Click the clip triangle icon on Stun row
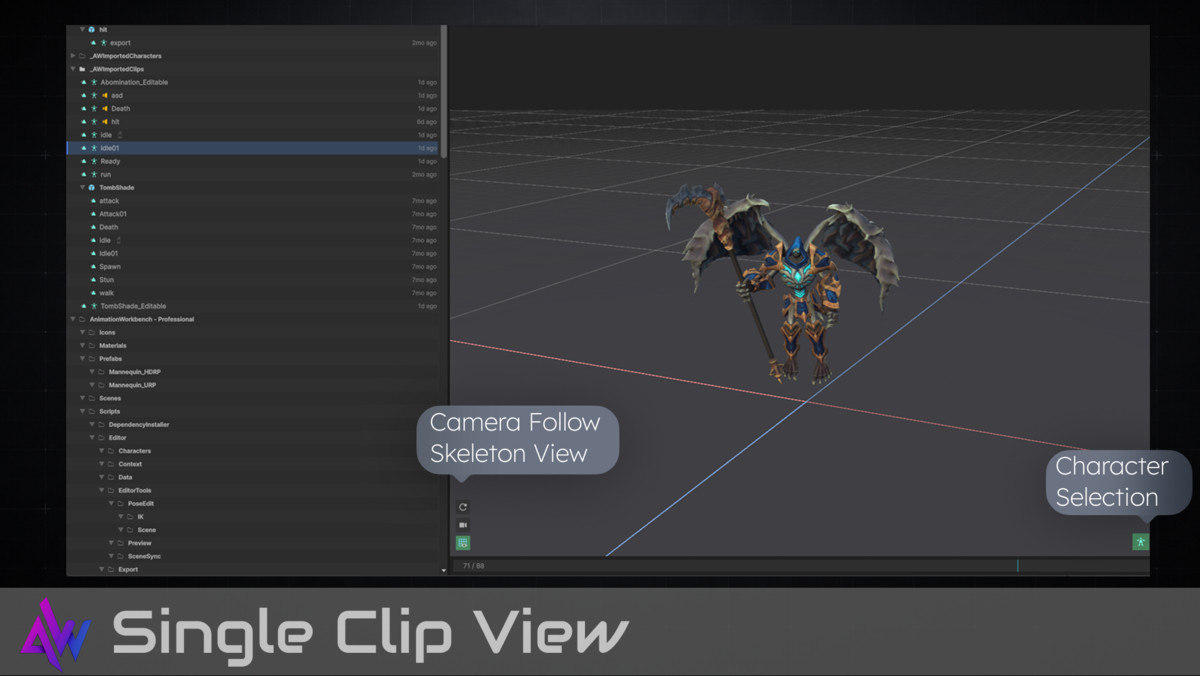This screenshot has width=1200, height=676. click(93, 280)
